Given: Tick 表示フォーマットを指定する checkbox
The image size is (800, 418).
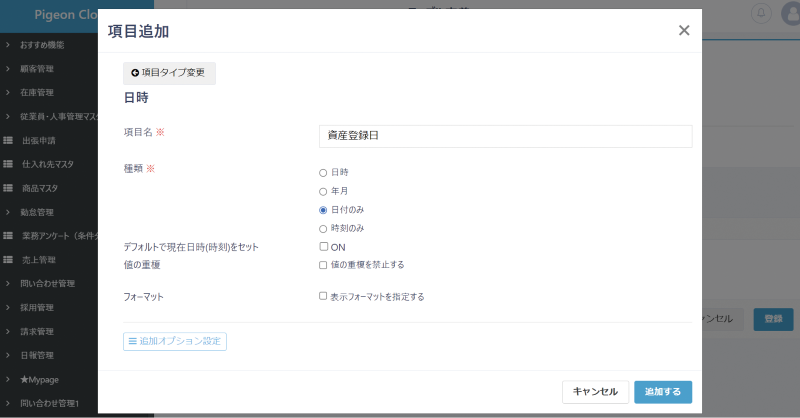Looking at the screenshot, I should [x=323, y=296].
